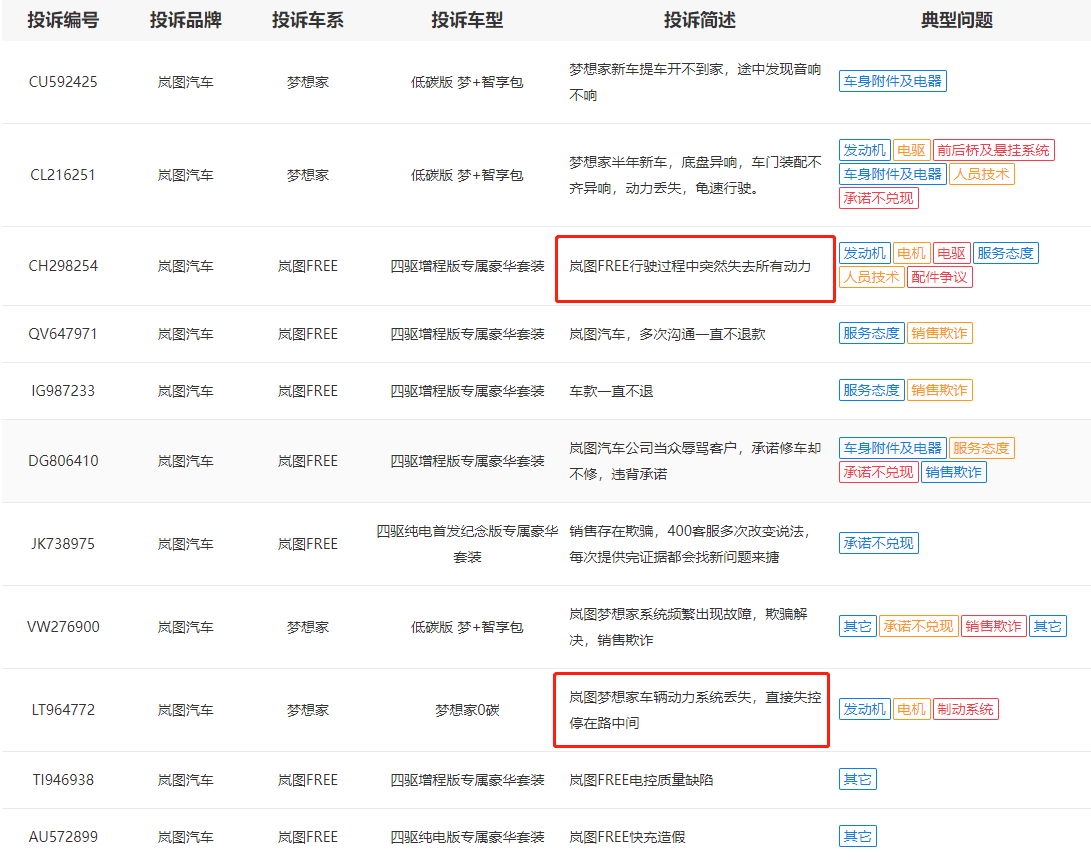Click 承诺不兑现 tag in CL216251 row

(x=879, y=198)
